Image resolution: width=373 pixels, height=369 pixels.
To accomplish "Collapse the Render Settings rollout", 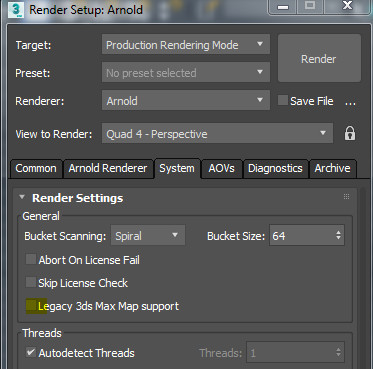I will tap(22, 197).
